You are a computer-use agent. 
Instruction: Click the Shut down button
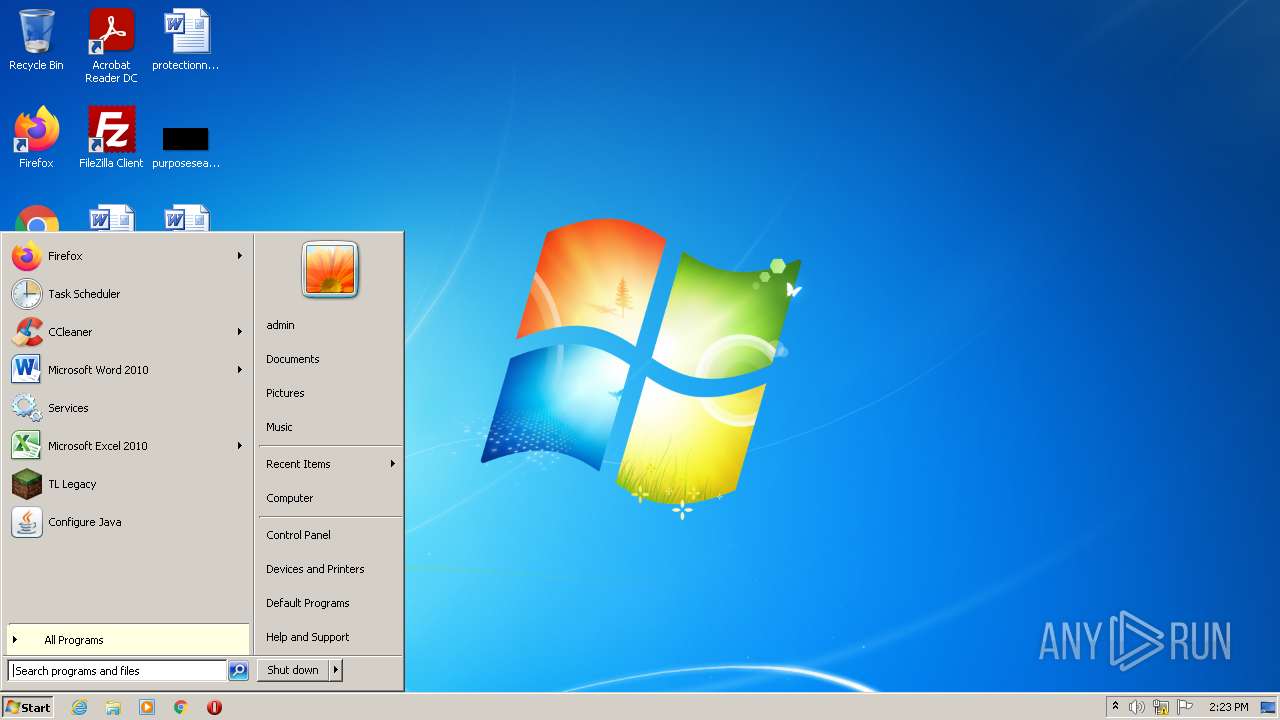tap(293, 670)
